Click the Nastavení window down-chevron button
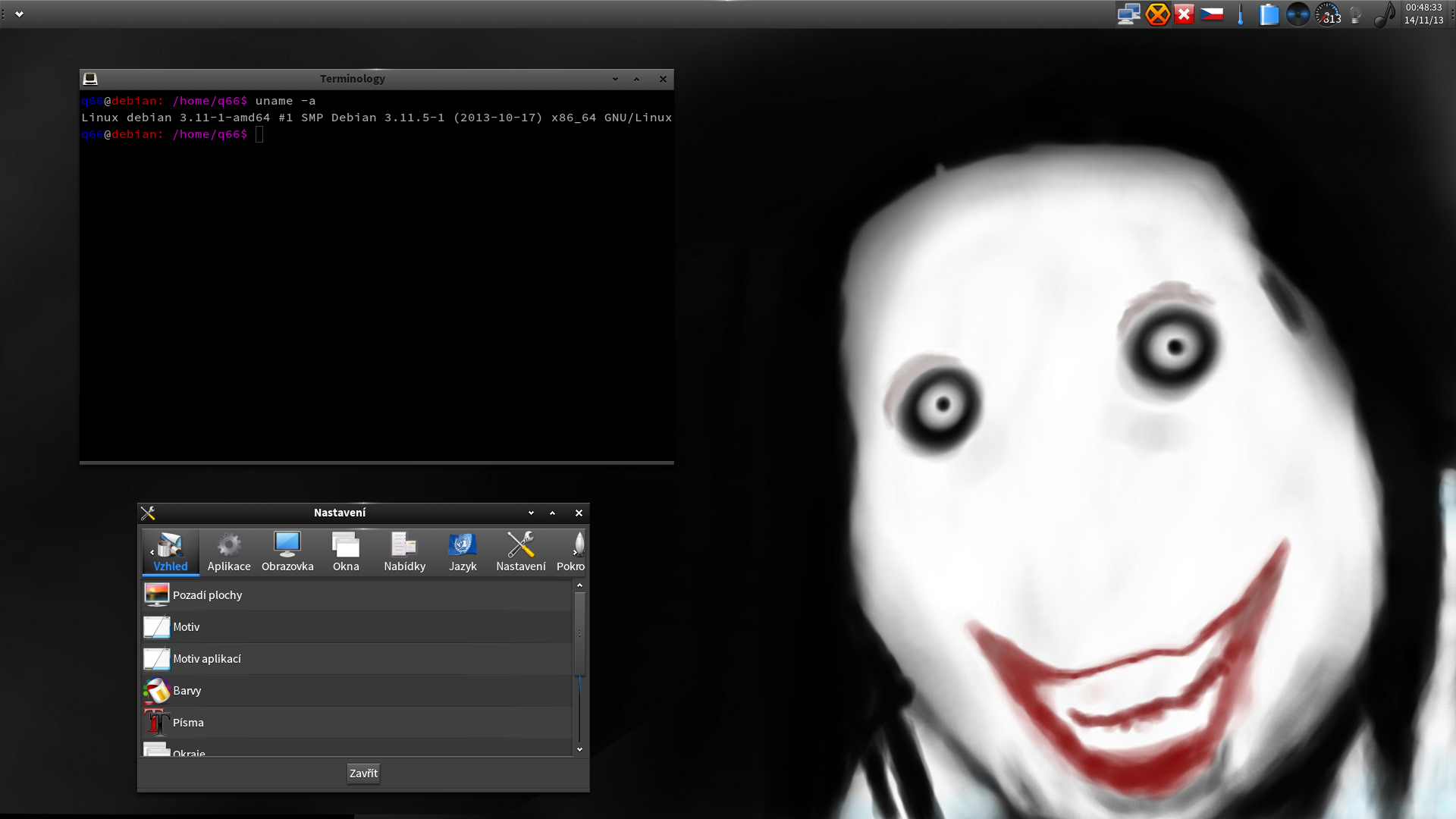1456x819 pixels. [x=531, y=513]
